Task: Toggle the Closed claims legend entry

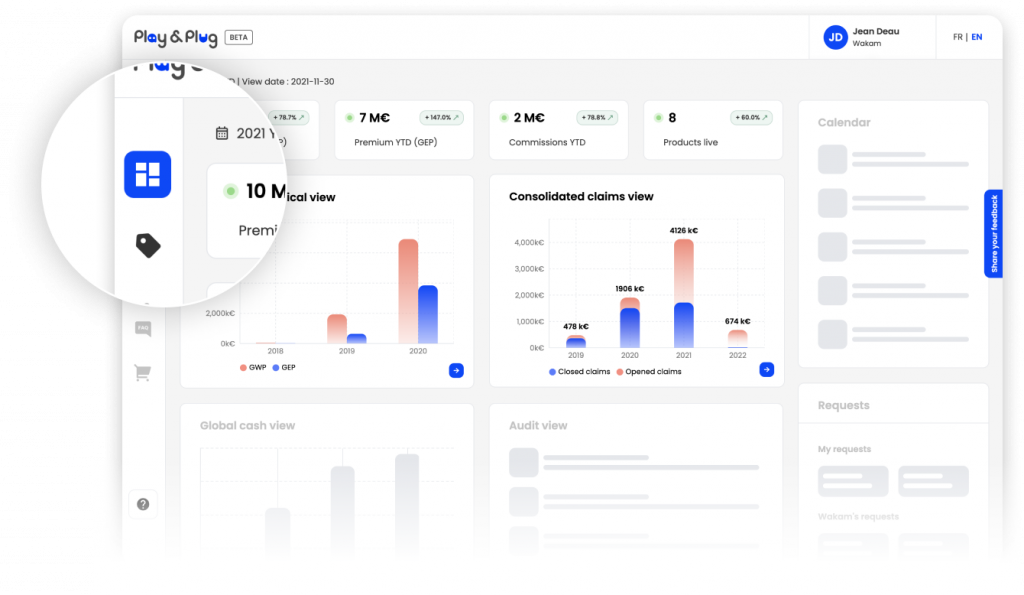Action: coord(579,372)
